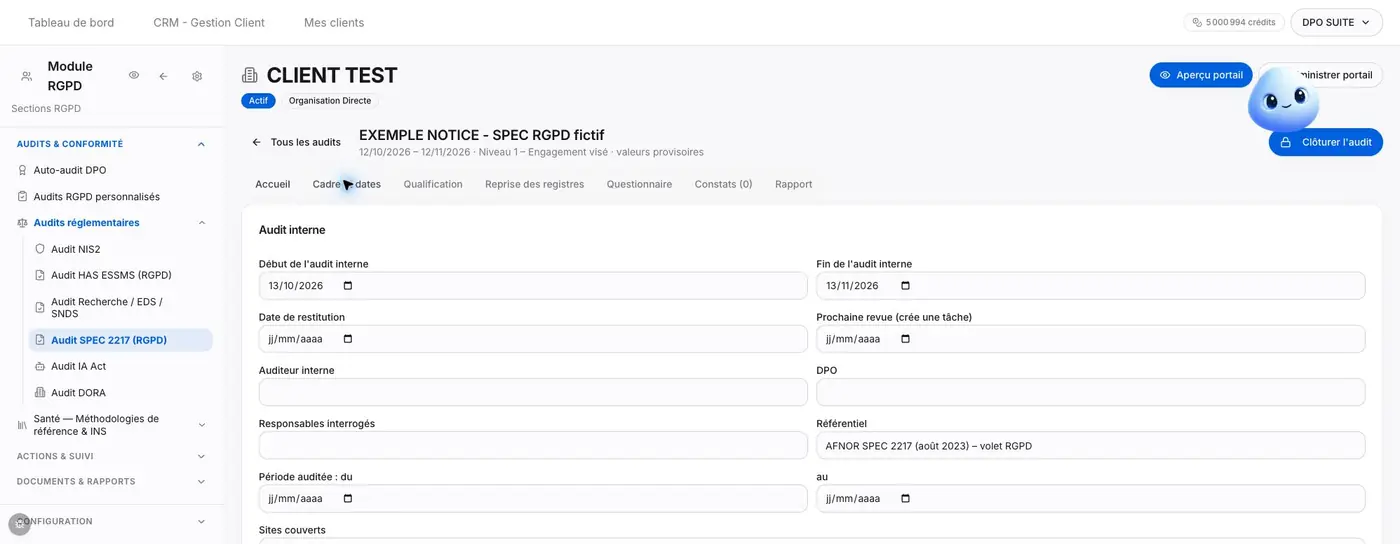Select Audit NIS2 in sidebar
1400x544 pixels.
click(x=76, y=249)
